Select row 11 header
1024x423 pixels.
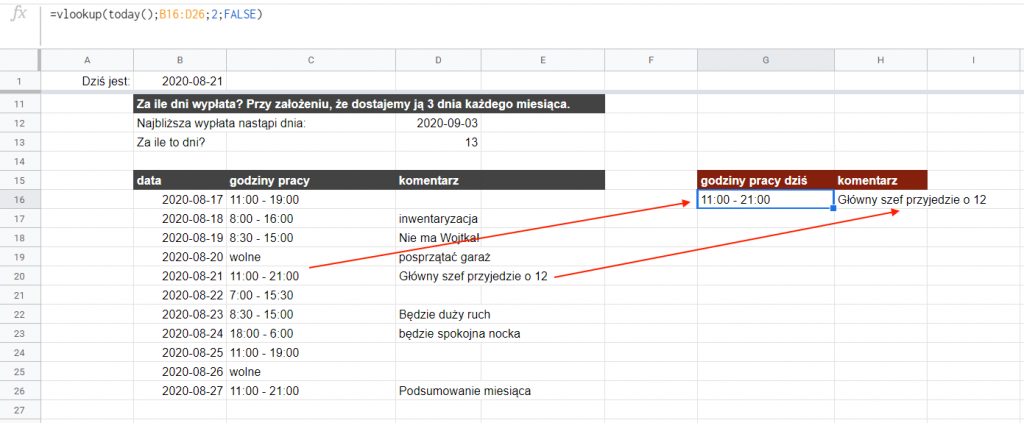pyautogui.click(x=20, y=104)
